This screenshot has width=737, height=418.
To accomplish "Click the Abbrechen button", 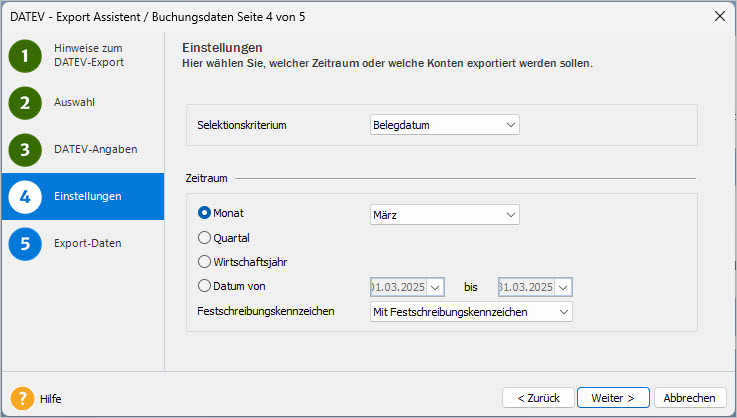I will pos(690,398).
